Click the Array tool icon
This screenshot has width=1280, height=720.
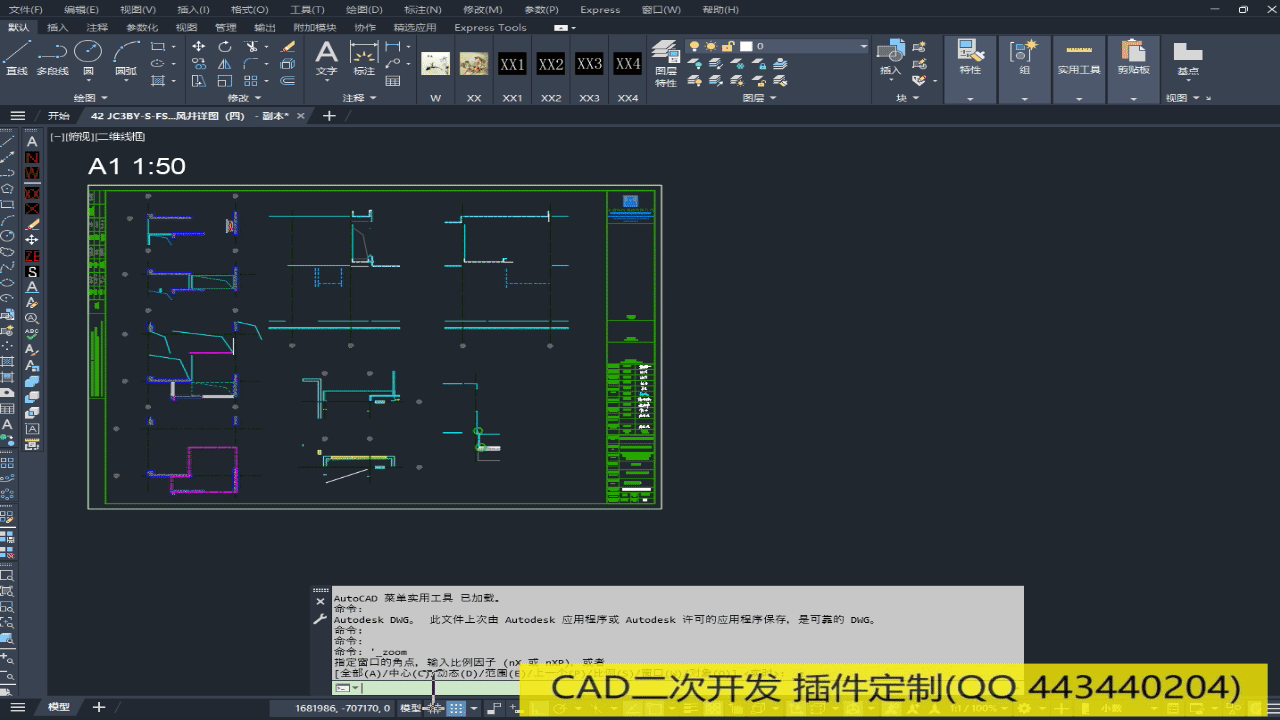pos(252,81)
